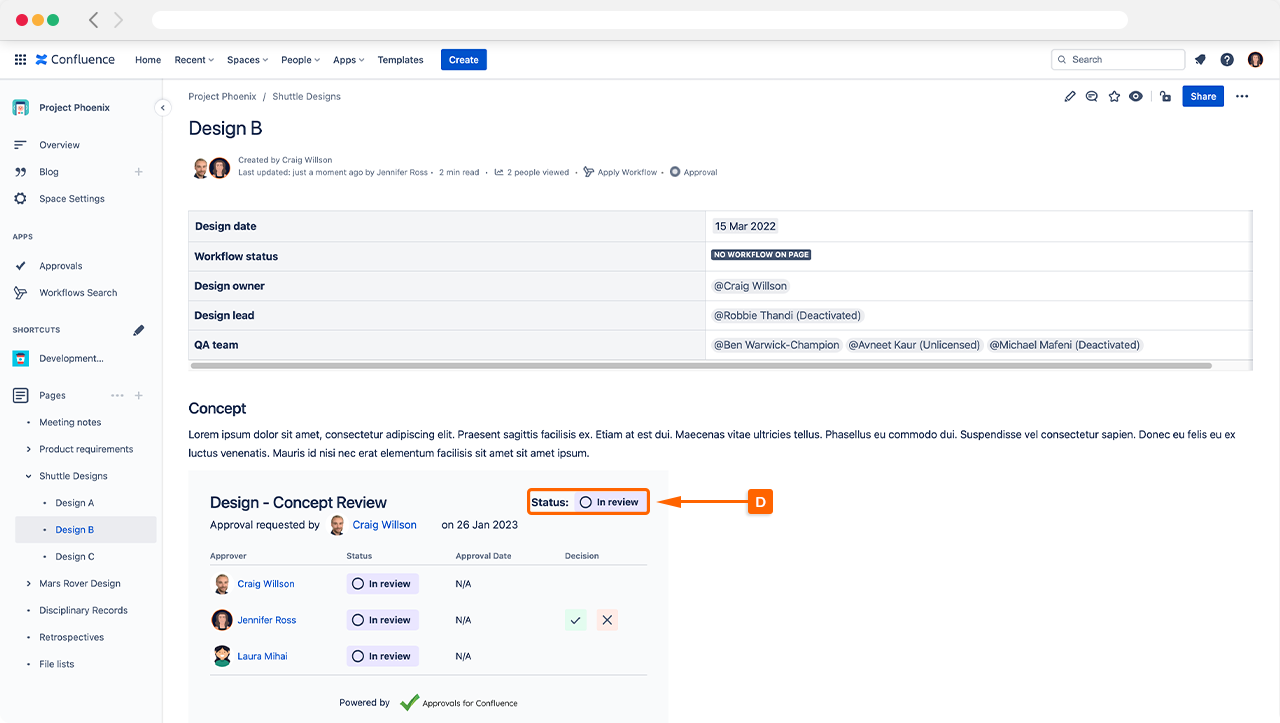Viewport: 1280px width, 723px height.
Task: Open the Templates menu item
Action: (400, 60)
